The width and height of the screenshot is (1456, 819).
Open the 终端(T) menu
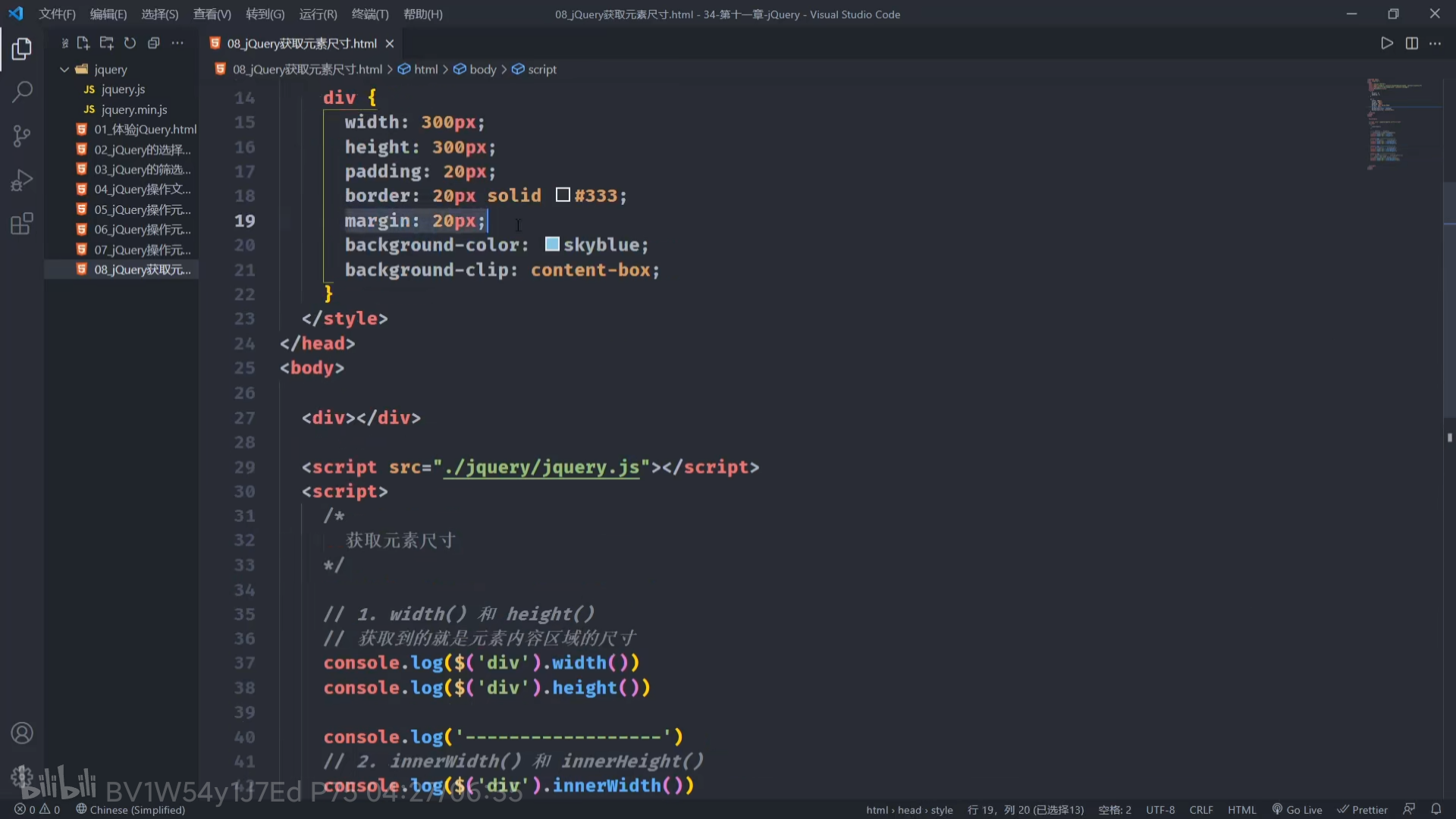coord(370,14)
